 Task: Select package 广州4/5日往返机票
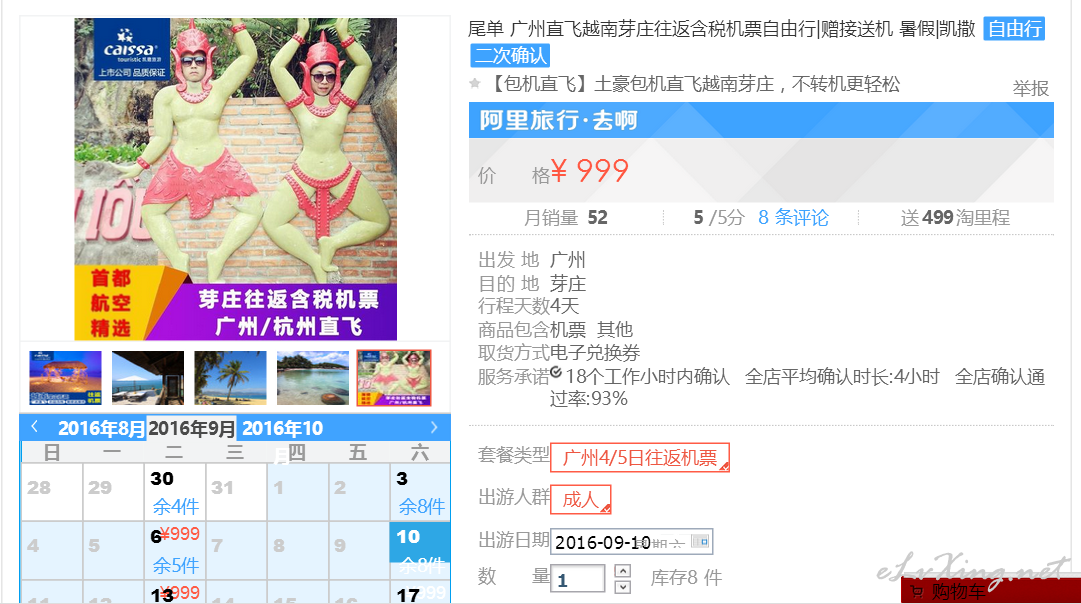(x=640, y=458)
